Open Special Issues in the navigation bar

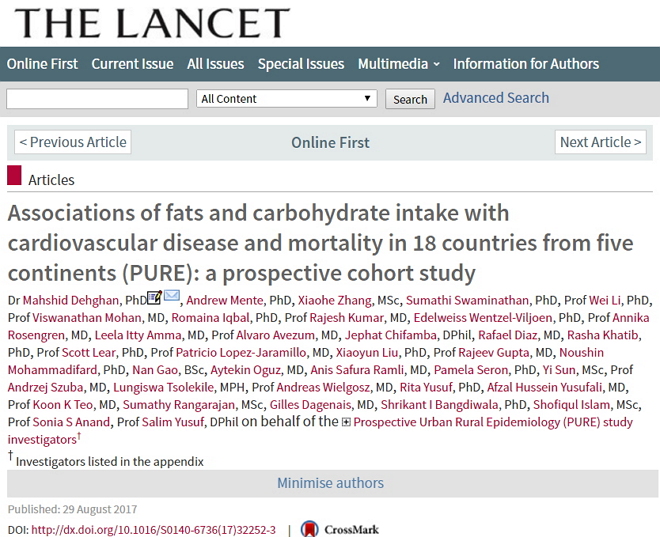301,64
